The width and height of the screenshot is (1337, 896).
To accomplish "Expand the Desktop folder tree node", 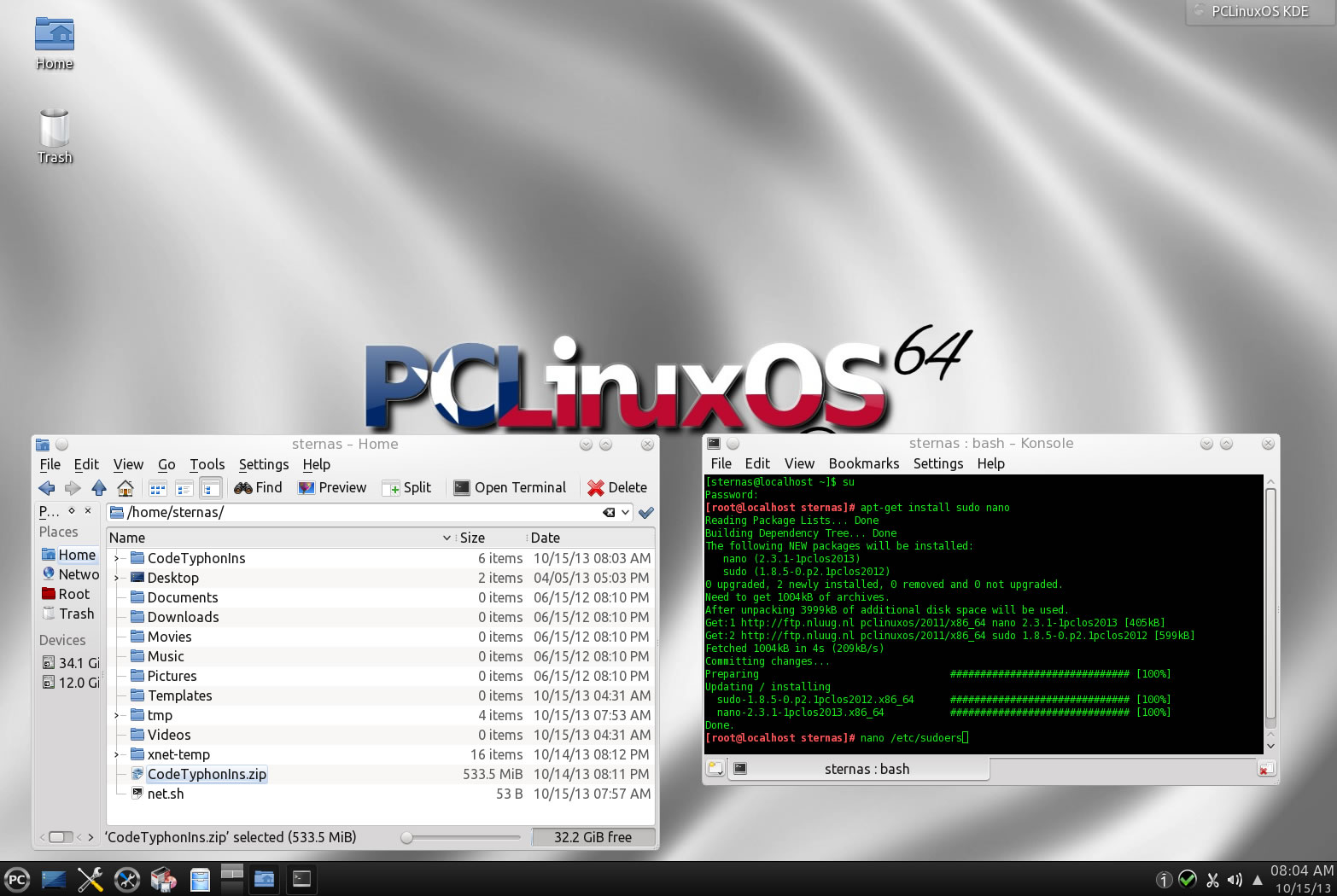I will pyautogui.click(x=117, y=578).
